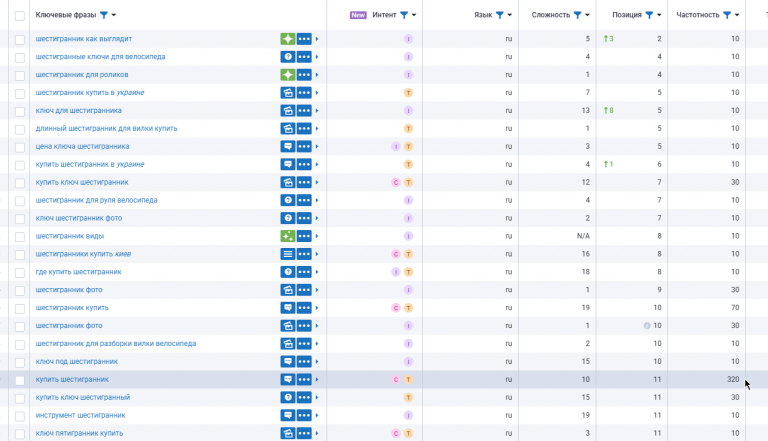768x441 pixels.
Task: Open filter icon for Частотность column
Action: 727,15
